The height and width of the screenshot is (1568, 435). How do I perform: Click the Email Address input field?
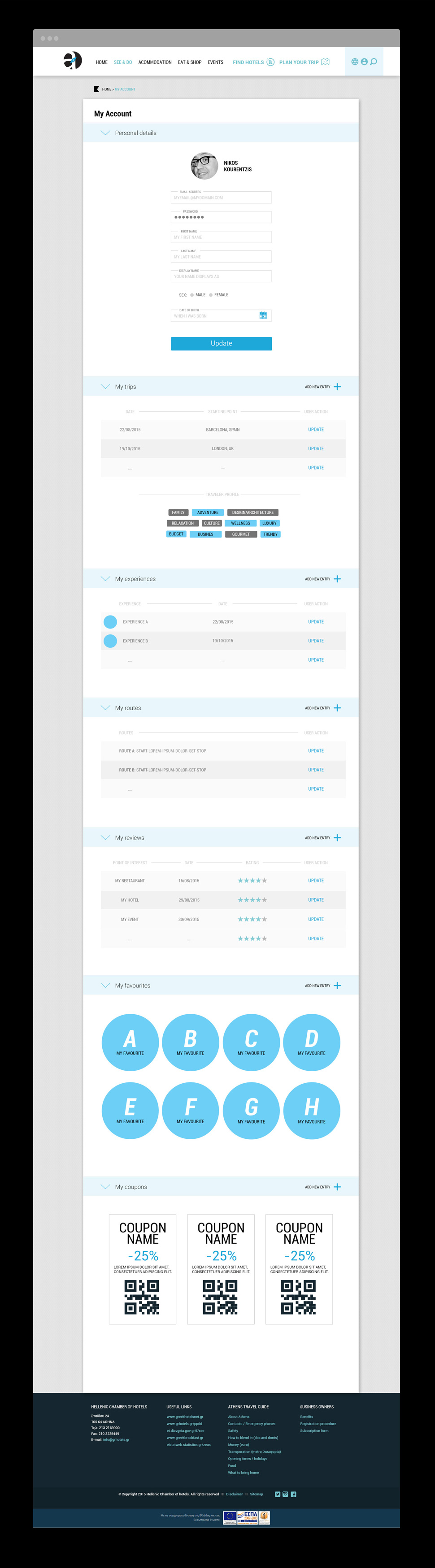[x=221, y=198]
